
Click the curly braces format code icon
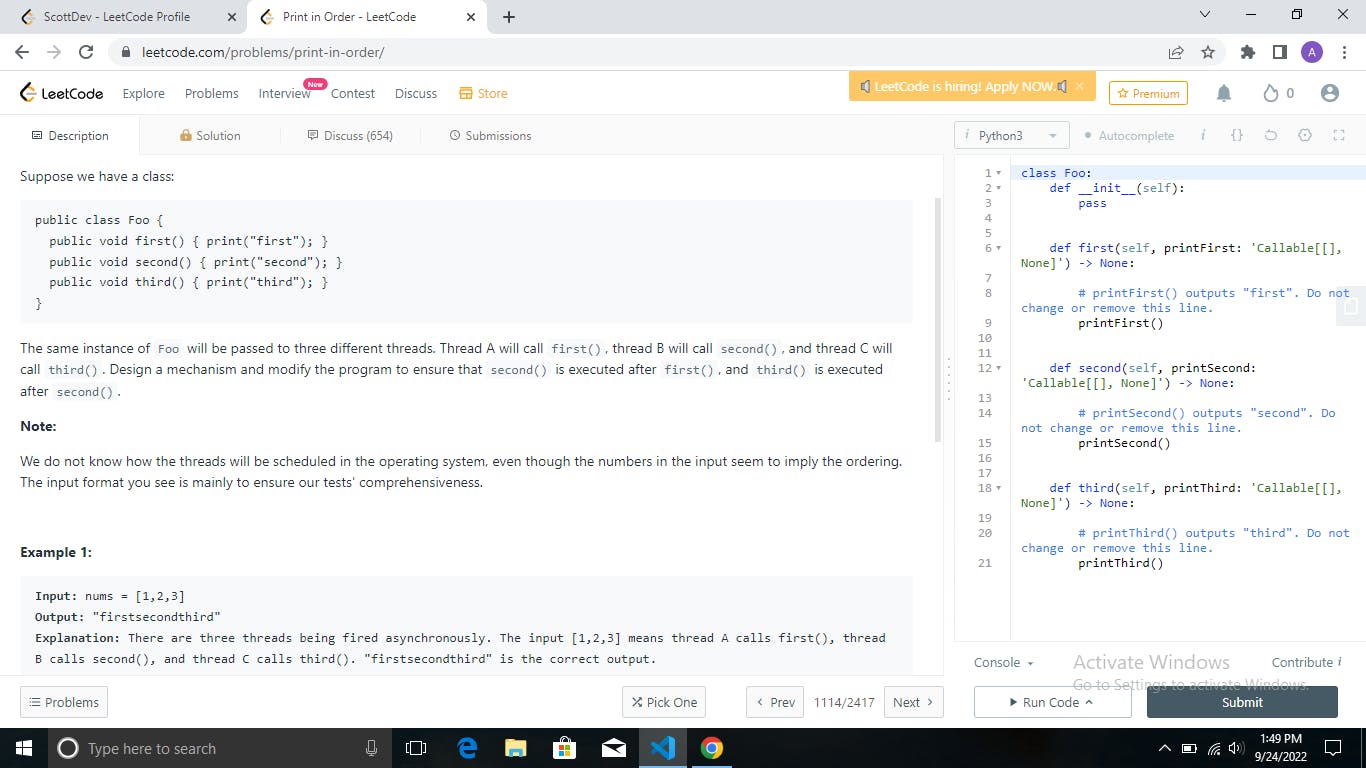coord(1237,135)
